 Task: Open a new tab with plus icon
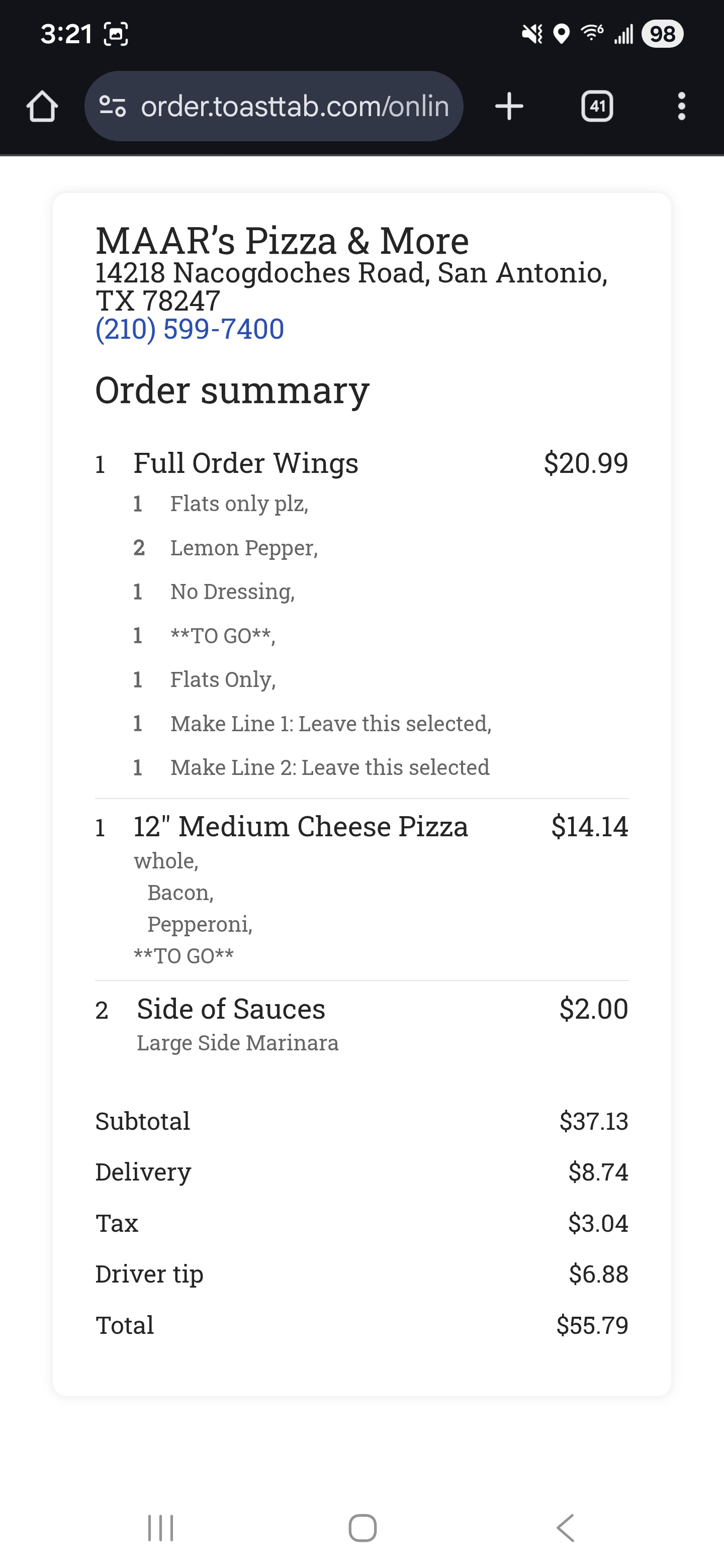509,107
